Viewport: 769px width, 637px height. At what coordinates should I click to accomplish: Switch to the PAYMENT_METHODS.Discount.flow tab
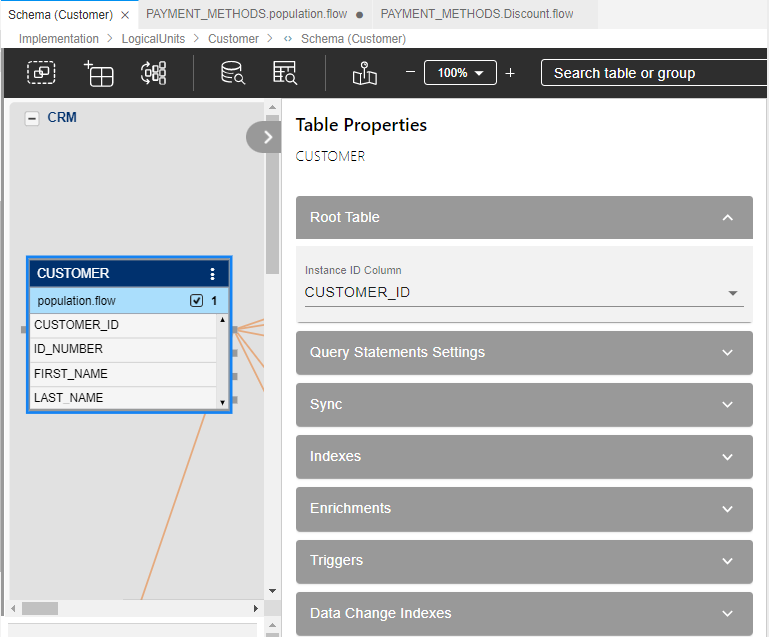tap(477, 14)
